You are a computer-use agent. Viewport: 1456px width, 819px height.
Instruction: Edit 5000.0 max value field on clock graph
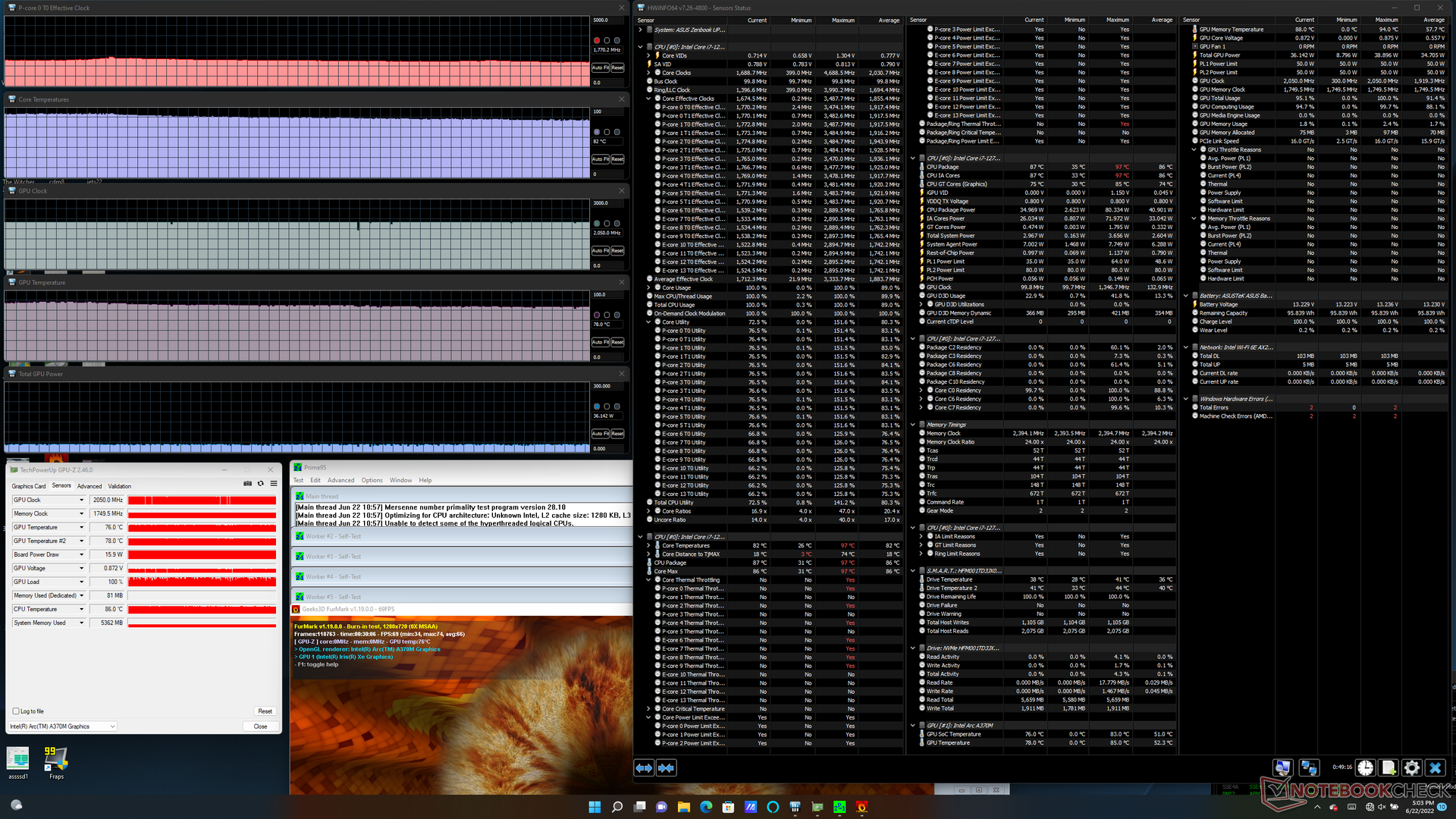[608, 20]
